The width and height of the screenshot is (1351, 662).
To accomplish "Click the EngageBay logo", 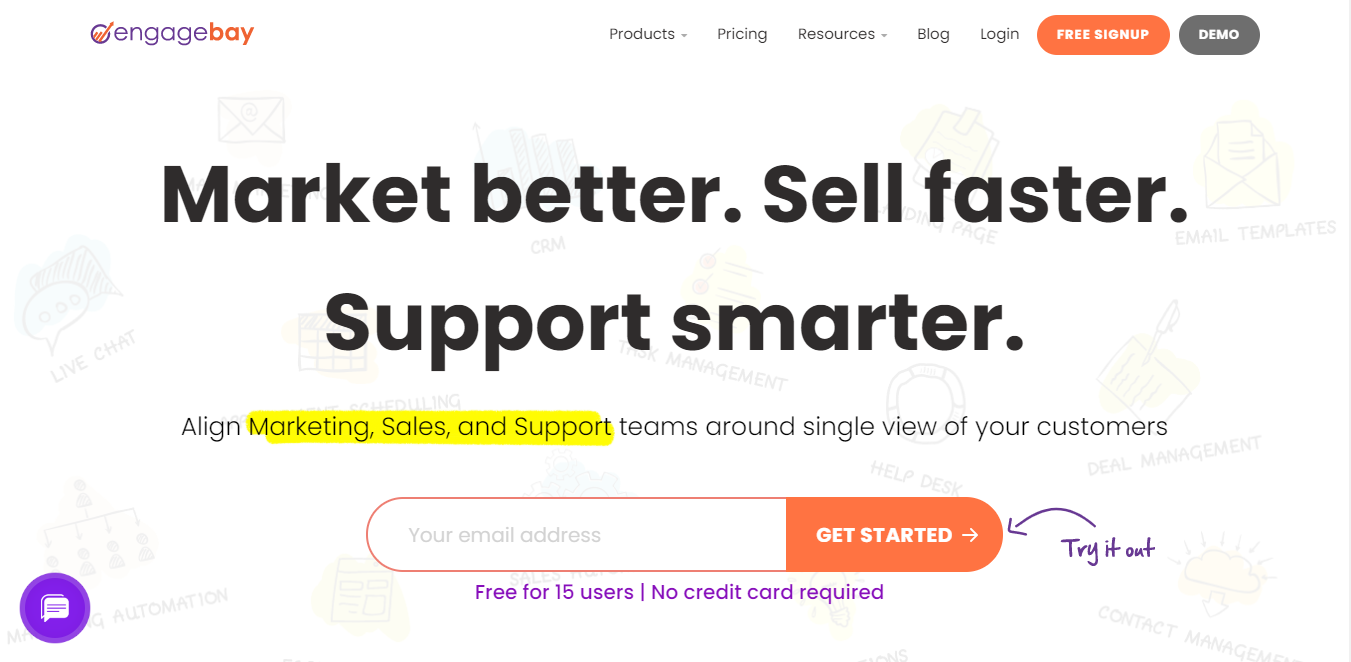I will point(171,33).
